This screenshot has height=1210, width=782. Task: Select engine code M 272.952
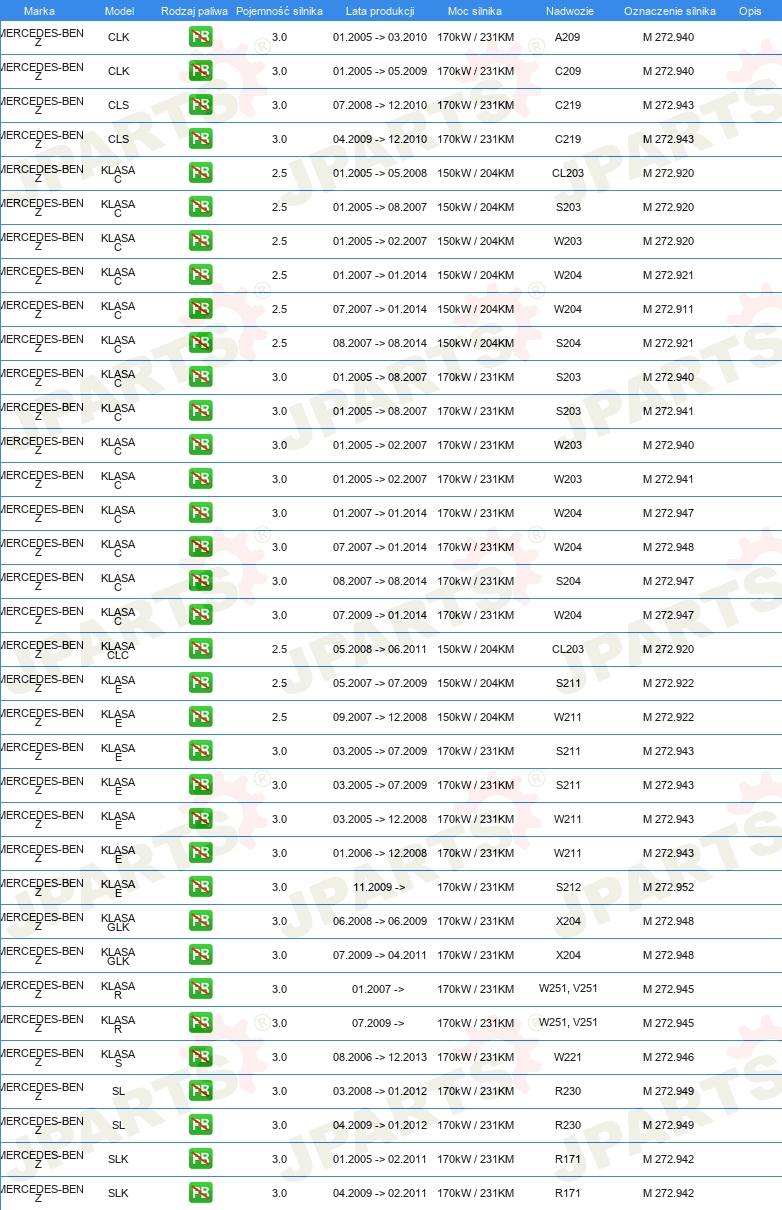(668, 888)
